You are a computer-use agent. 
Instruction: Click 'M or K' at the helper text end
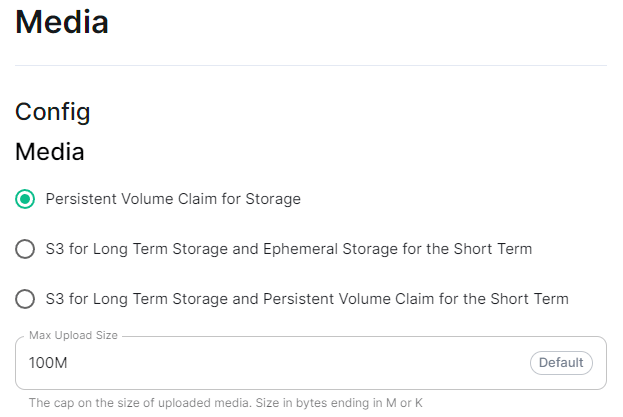coord(404,403)
